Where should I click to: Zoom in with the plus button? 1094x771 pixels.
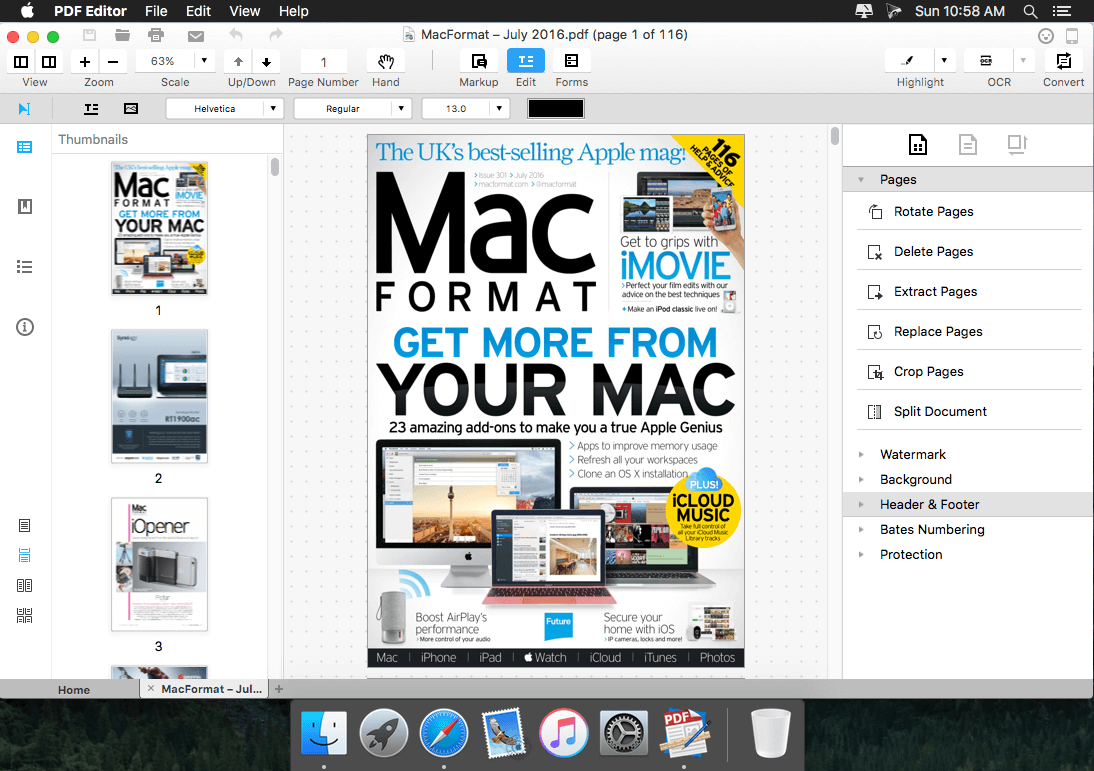coord(85,61)
